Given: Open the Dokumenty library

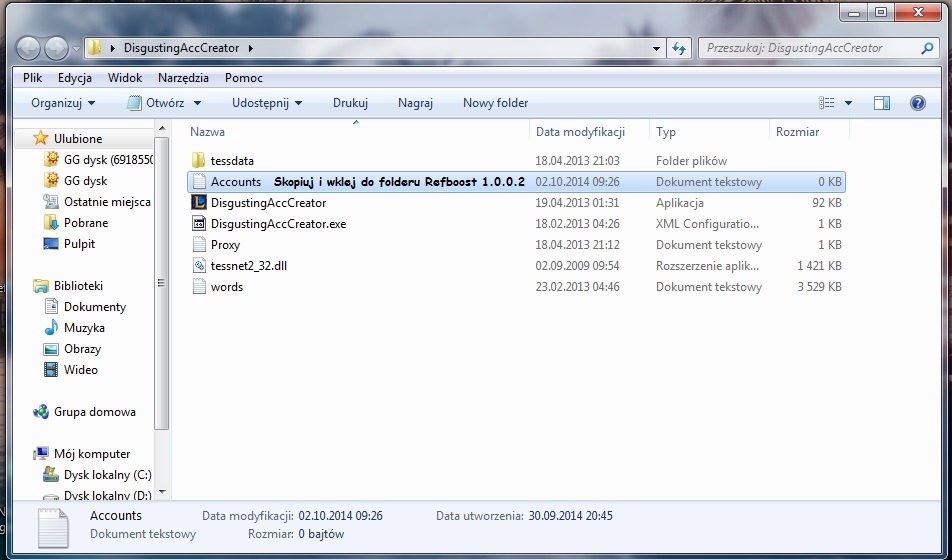Looking at the screenshot, I should (95, 307).
